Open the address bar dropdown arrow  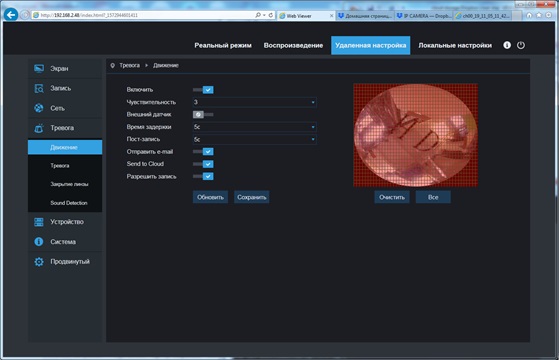click(x=264, y=15)
